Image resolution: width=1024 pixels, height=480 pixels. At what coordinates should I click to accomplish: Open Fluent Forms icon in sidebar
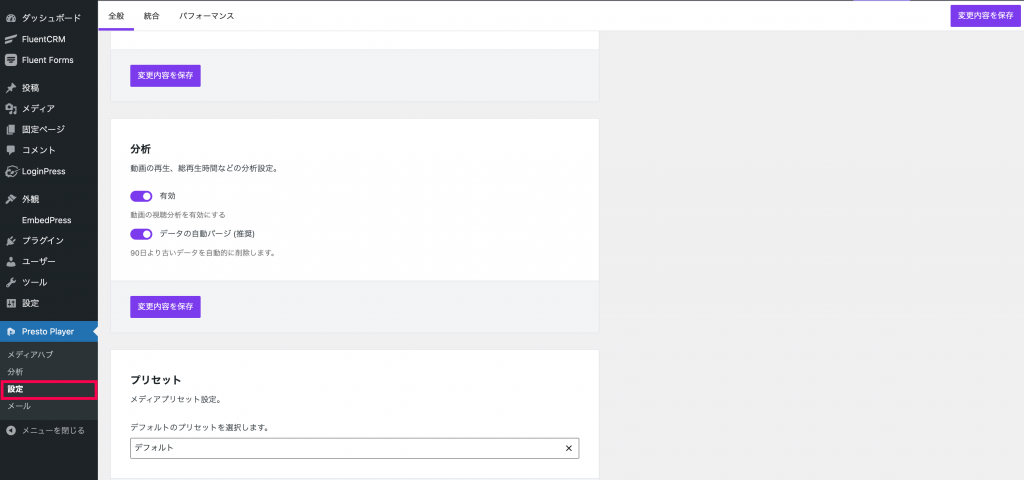click(x=10, y=60)
